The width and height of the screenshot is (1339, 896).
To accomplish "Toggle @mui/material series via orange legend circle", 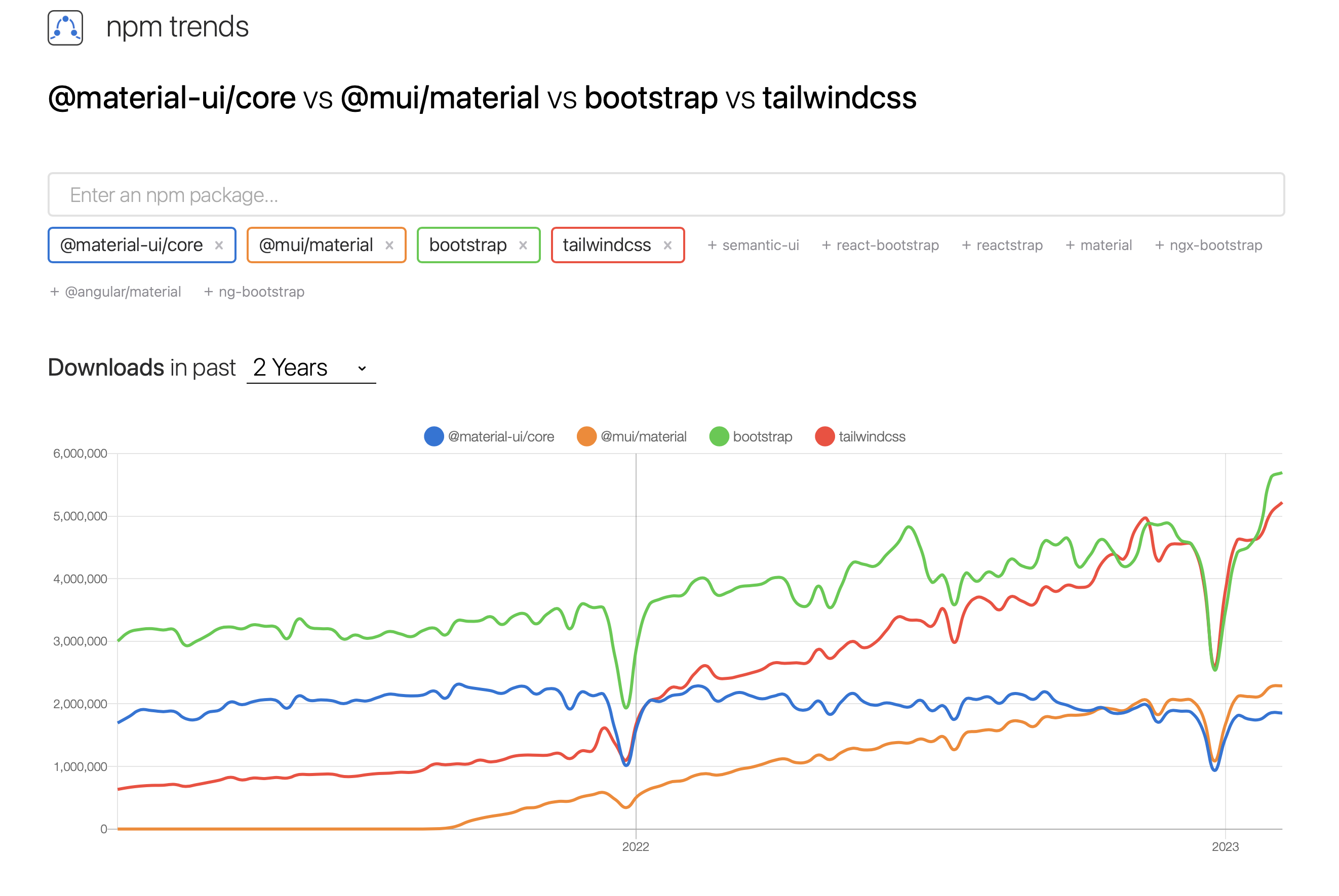I will point(586,436).
